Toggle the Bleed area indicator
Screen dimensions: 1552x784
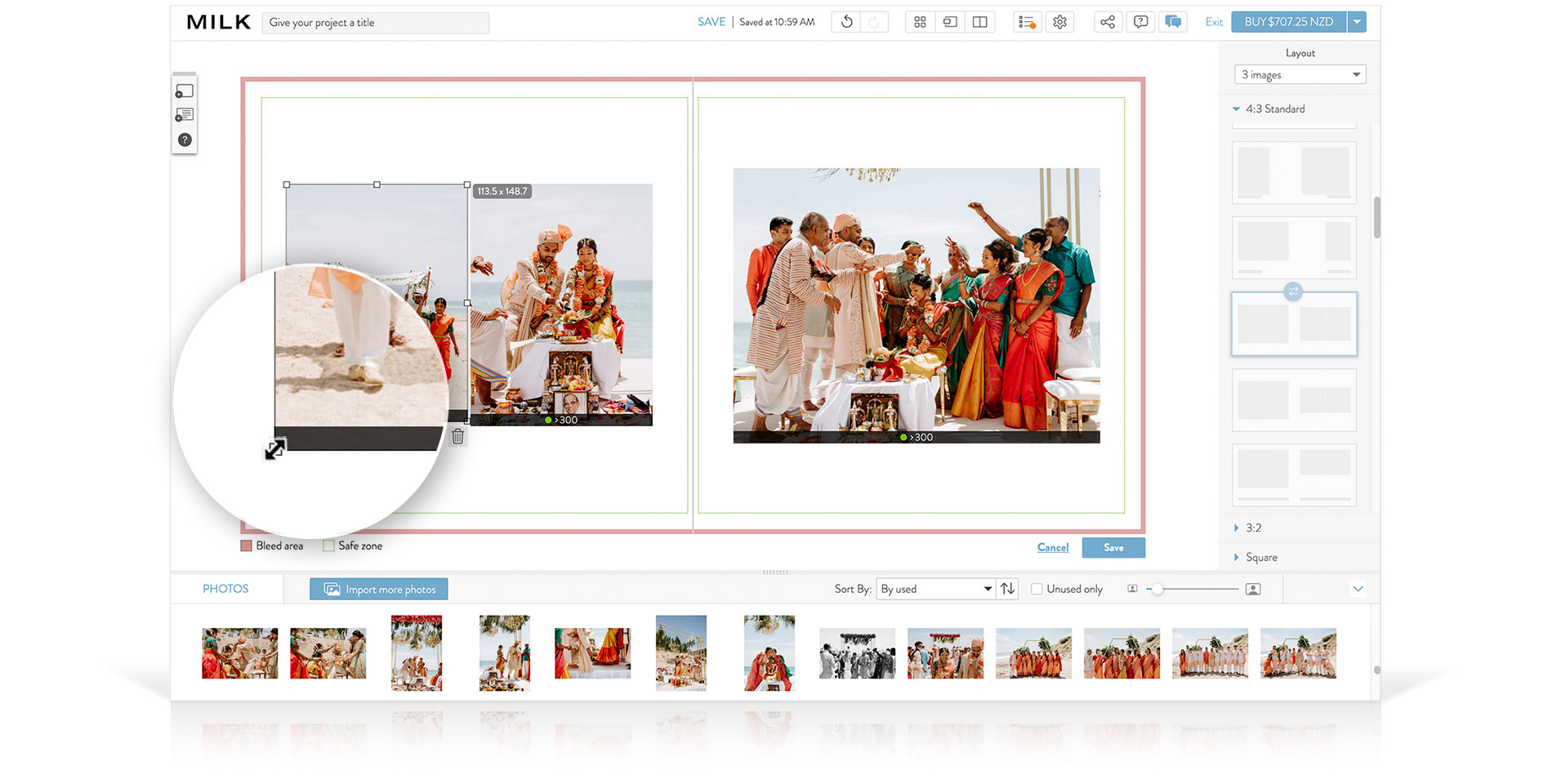click(247, 546)
